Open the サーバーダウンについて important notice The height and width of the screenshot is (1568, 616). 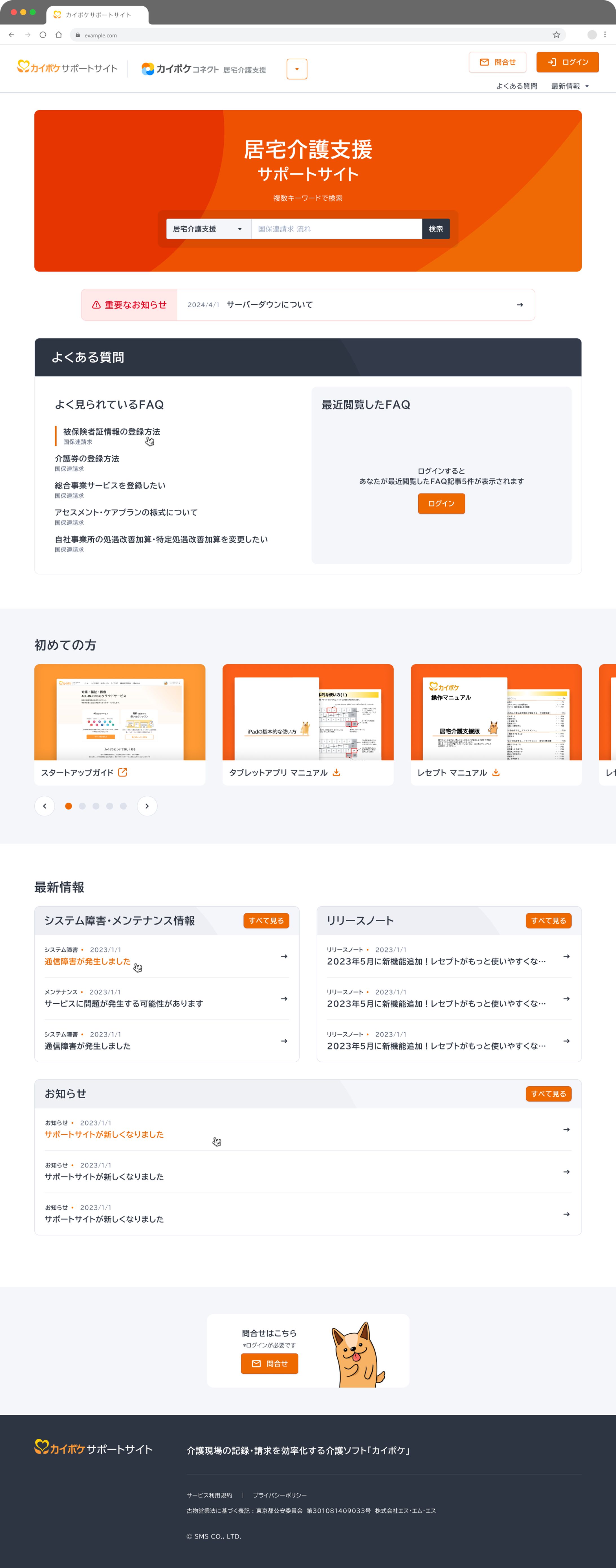coord(270,304)
